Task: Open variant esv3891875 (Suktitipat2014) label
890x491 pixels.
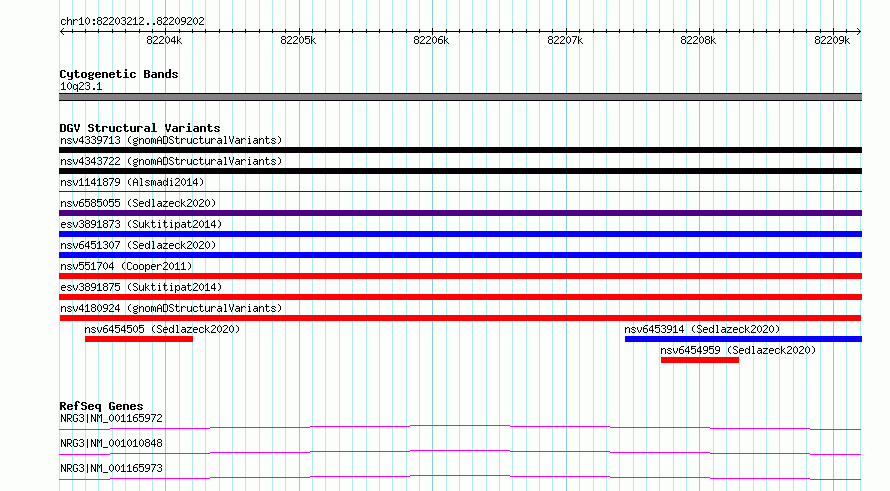Action: pos(141,287)
